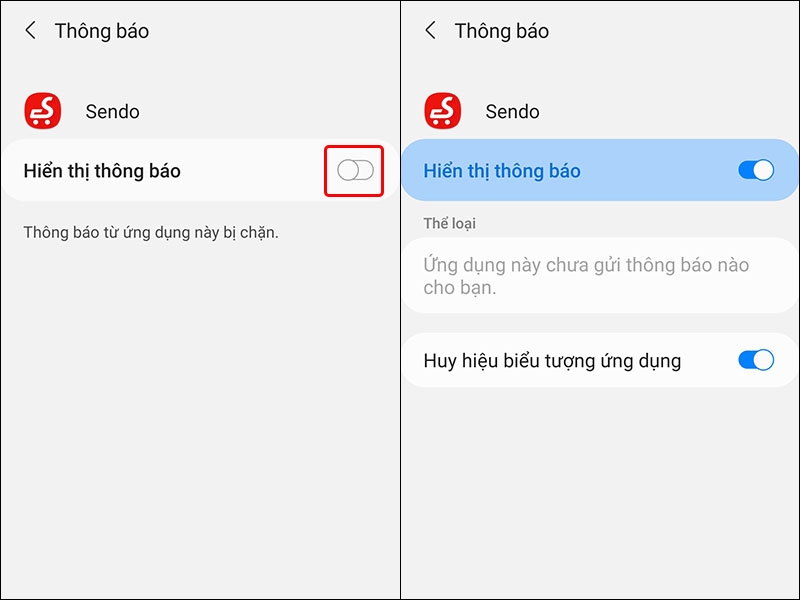Enable the Hiển thị thông báo toggle on the left
800x600 pixels.
coord(355,171)
